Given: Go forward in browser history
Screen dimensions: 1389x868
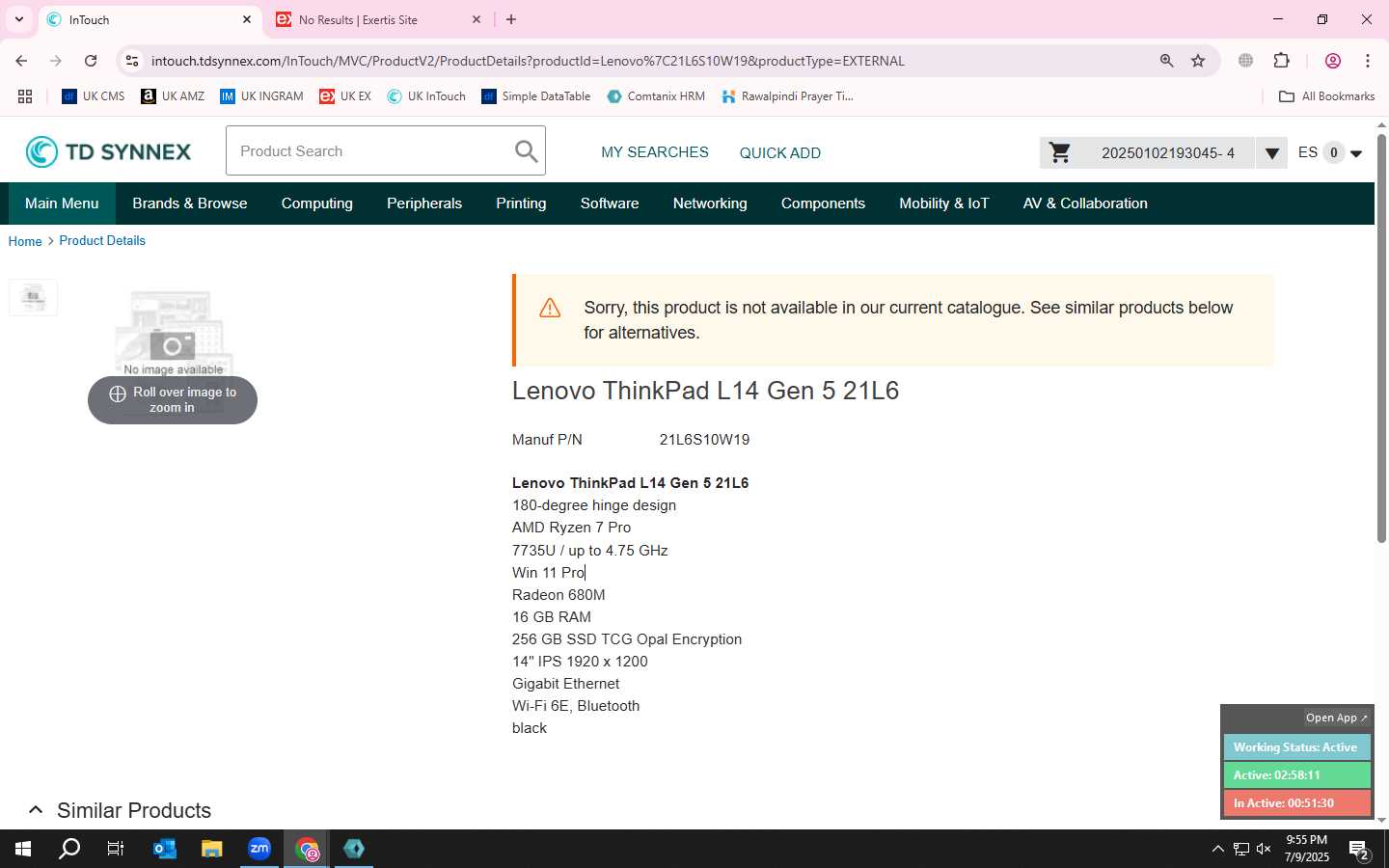Looking at the screenshot, I should click(x=56, y=61).
